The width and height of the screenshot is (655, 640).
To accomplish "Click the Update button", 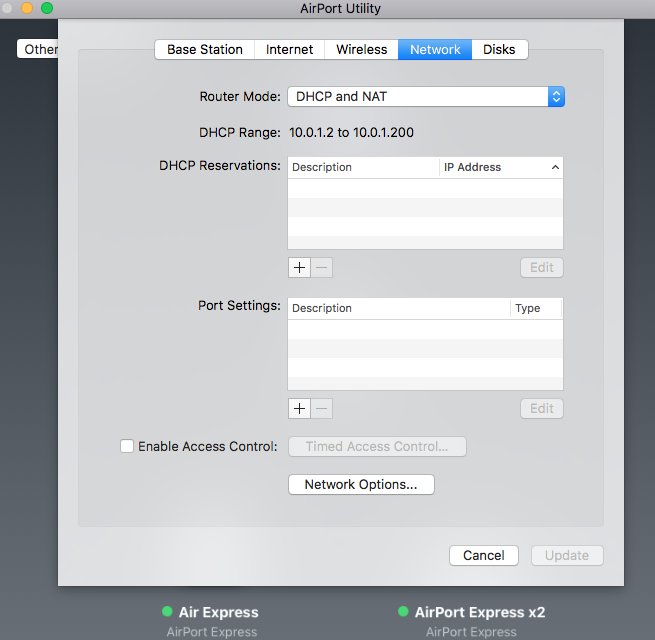I will (x=567, y=556).
